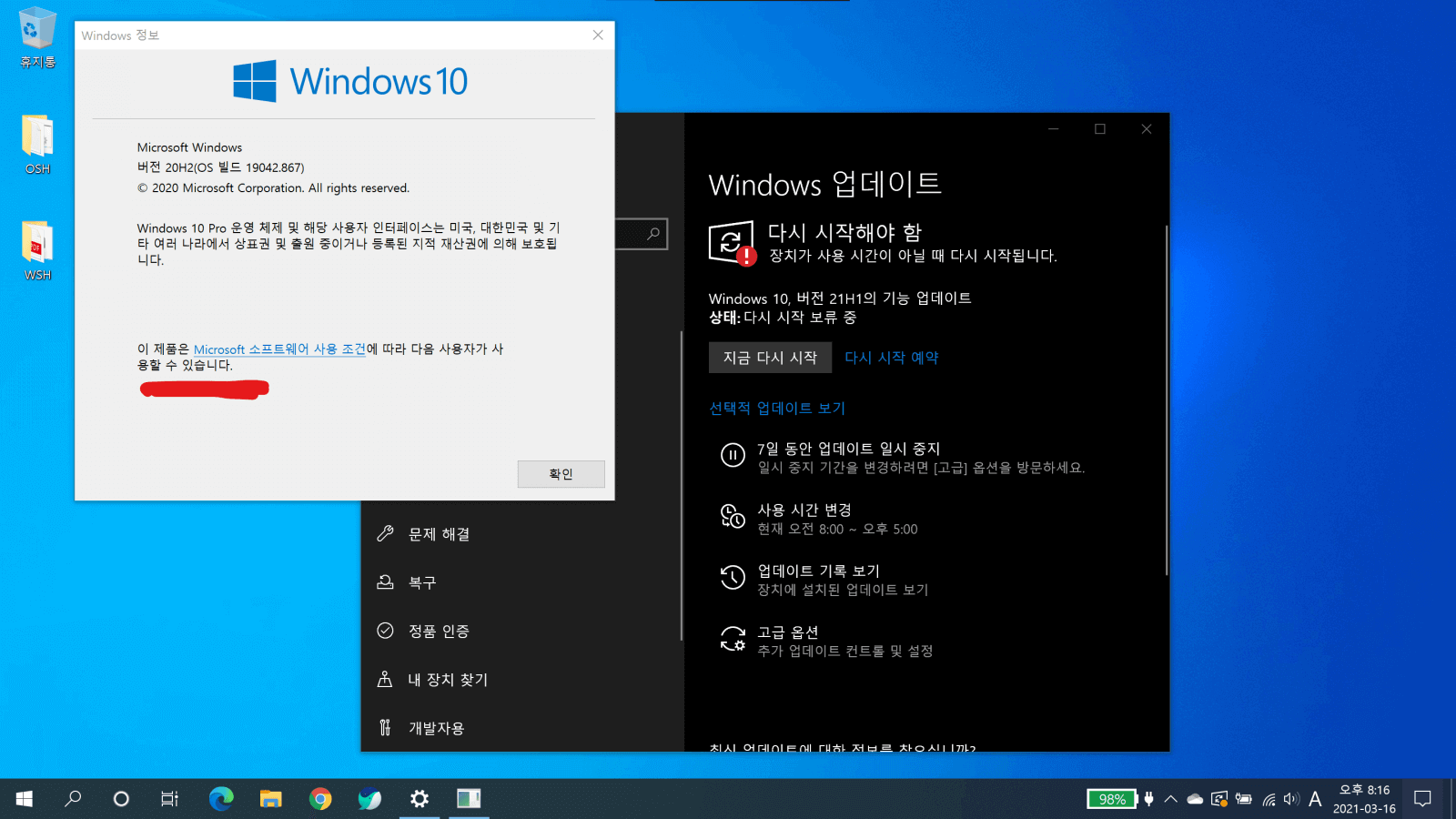Click the 98% battery indicator
This screenshot has width=1456, height=819.
point(1112,799)
